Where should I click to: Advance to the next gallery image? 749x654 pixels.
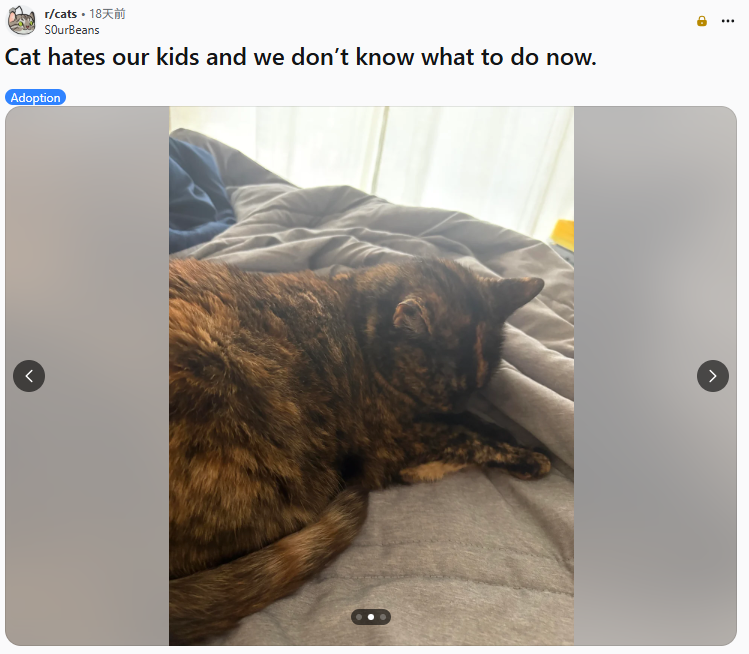click(713, 376)
